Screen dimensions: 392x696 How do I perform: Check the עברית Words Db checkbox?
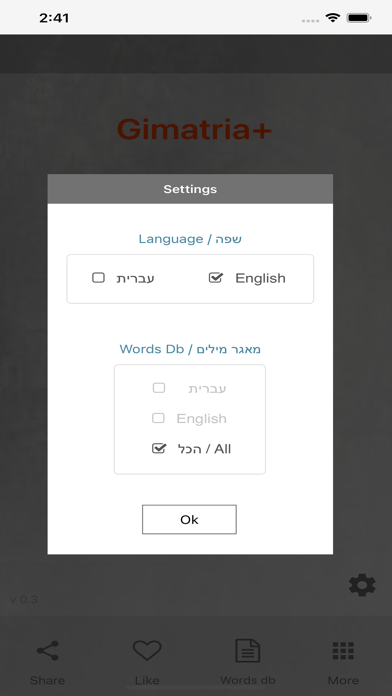[158, 388]
